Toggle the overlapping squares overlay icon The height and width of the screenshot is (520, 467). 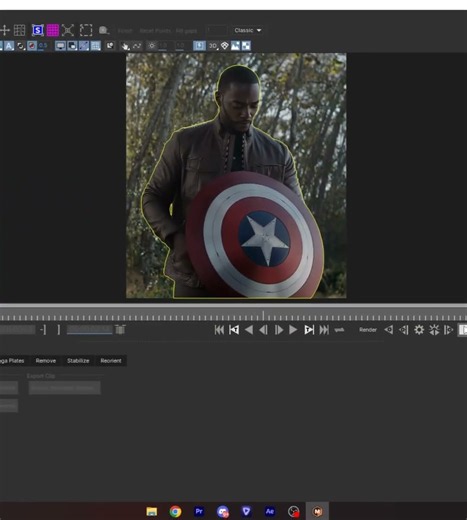coord(72,46)
